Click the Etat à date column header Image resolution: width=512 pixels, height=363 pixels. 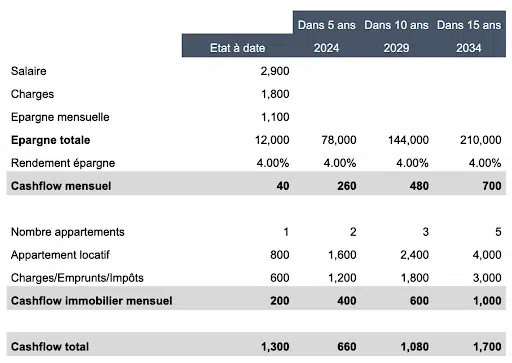[x=237, y=48]
